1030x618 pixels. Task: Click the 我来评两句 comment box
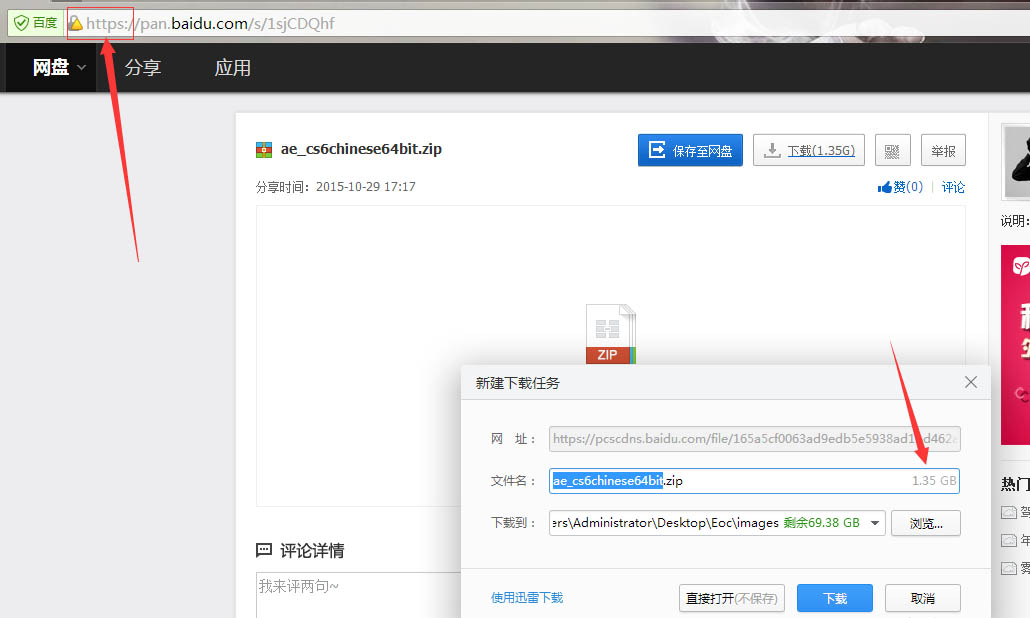pyautogui.click(x=360, y=595)
